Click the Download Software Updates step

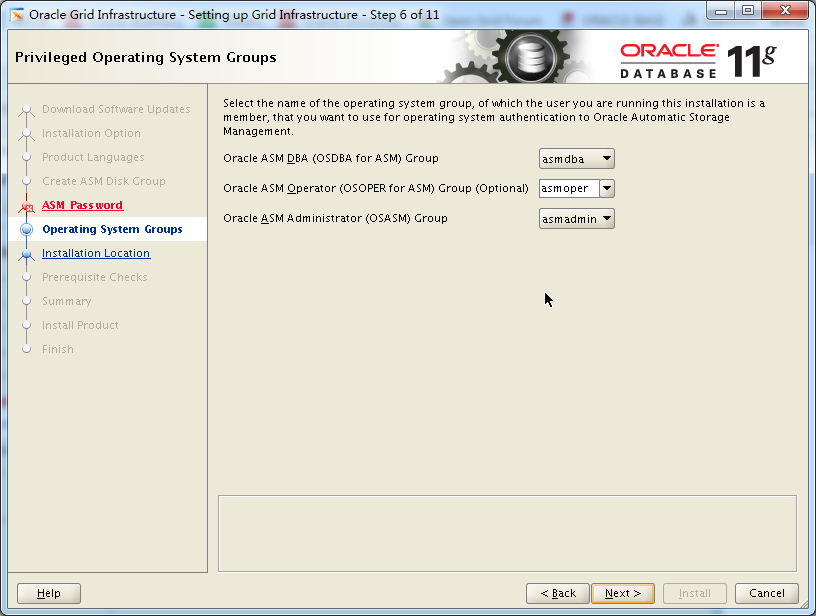116,109
